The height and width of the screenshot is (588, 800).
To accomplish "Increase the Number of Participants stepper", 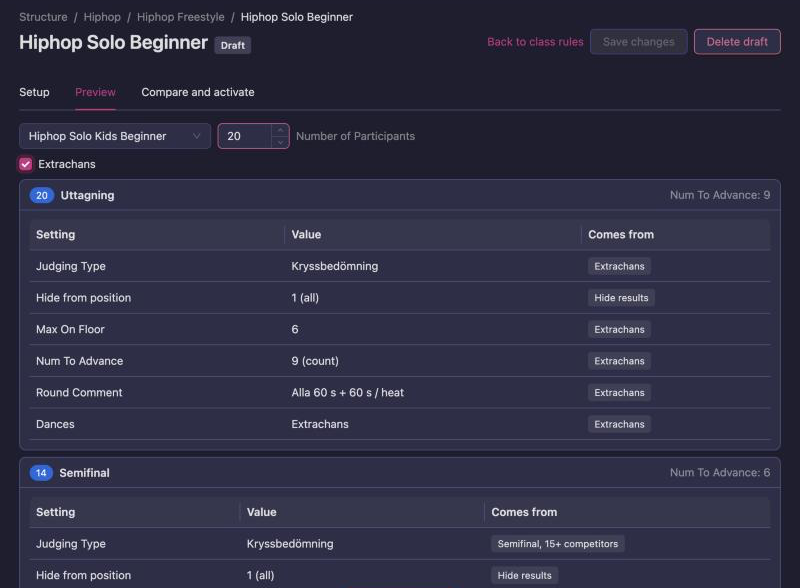I will point(280,130).
